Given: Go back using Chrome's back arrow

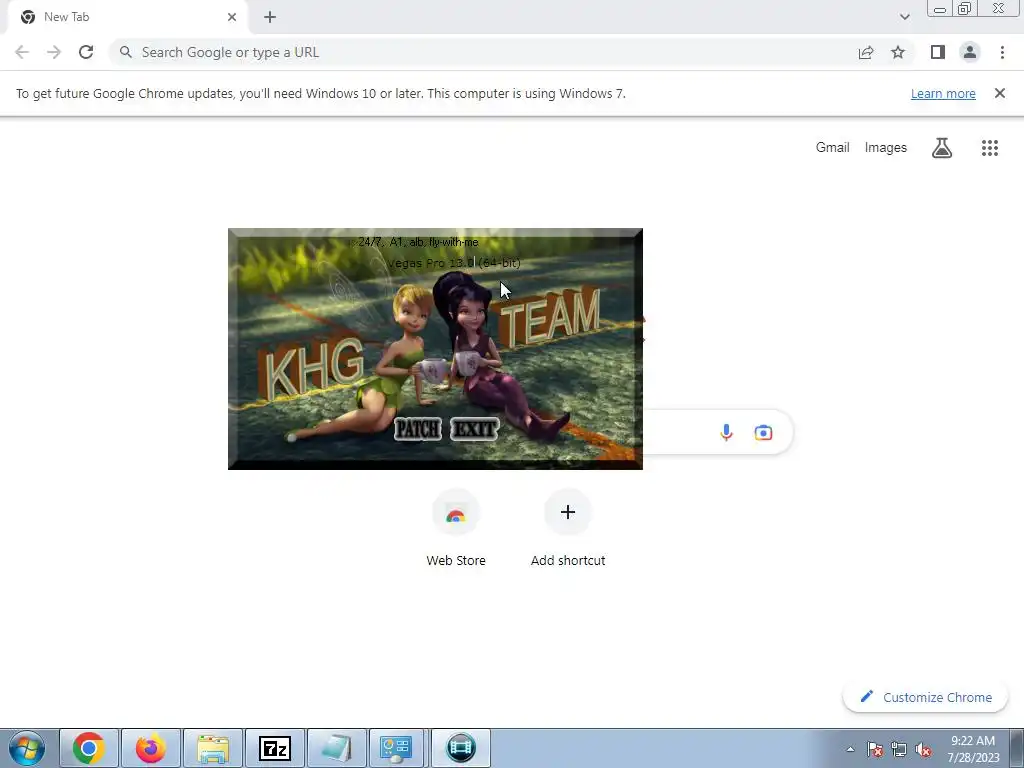Looking at the screenshot, I should pos(22,52).
